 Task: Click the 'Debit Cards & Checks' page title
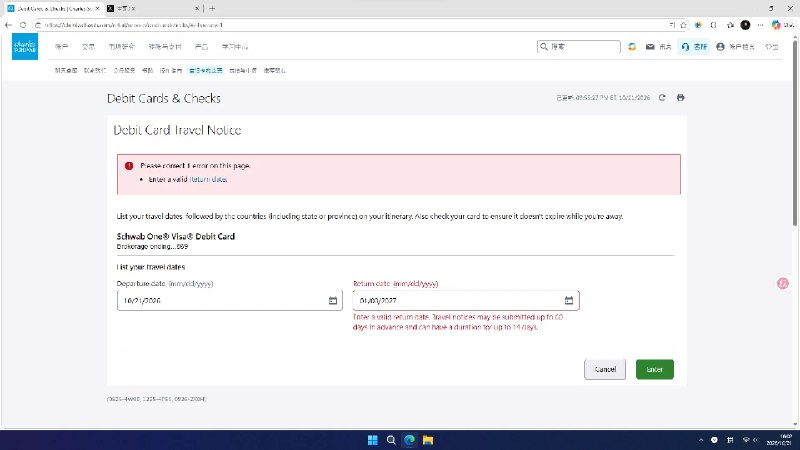point(164,98)
